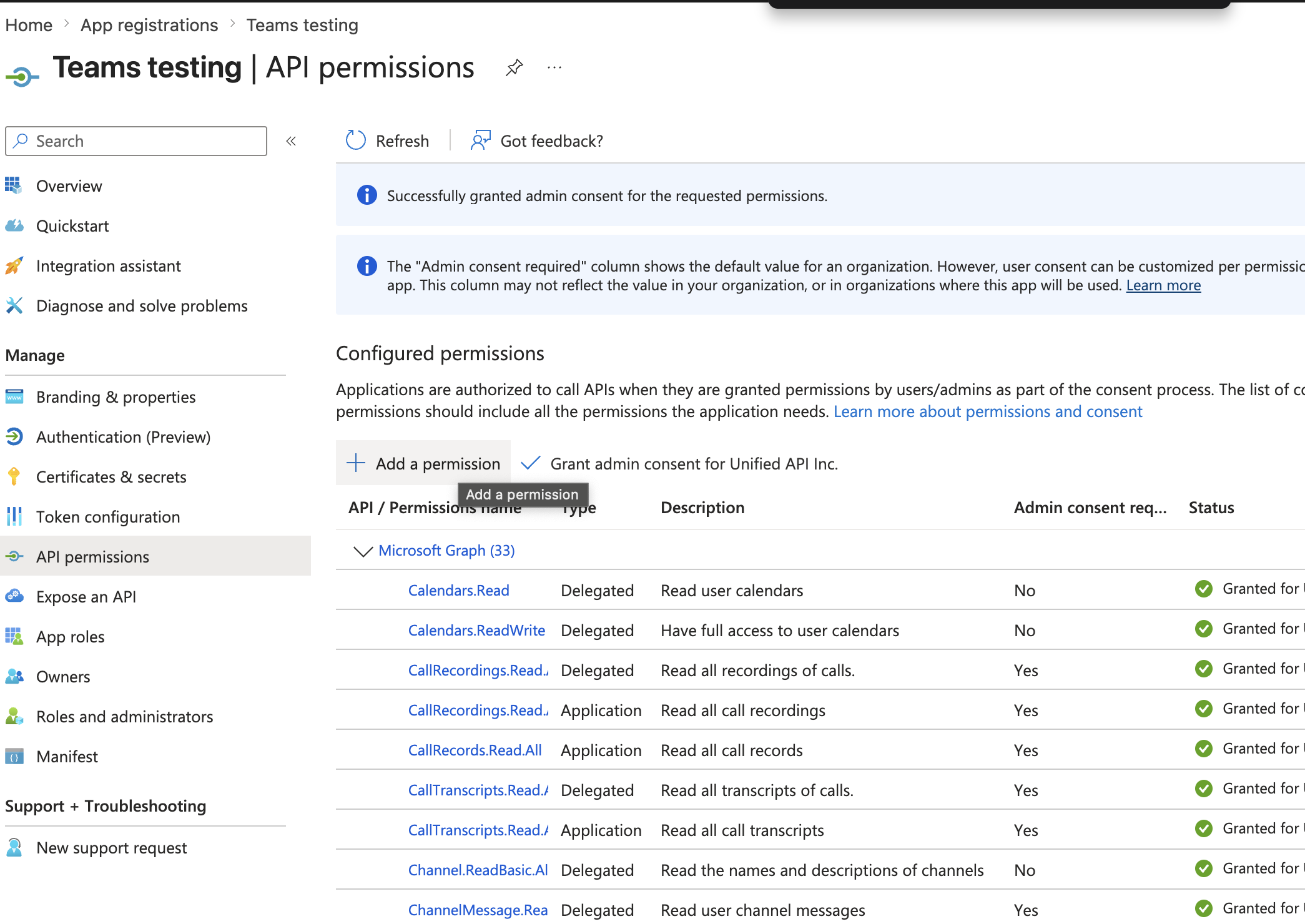Open the Calendars.ReadWrite permission
Screen dimensions: 1305x924
point(476,631)
